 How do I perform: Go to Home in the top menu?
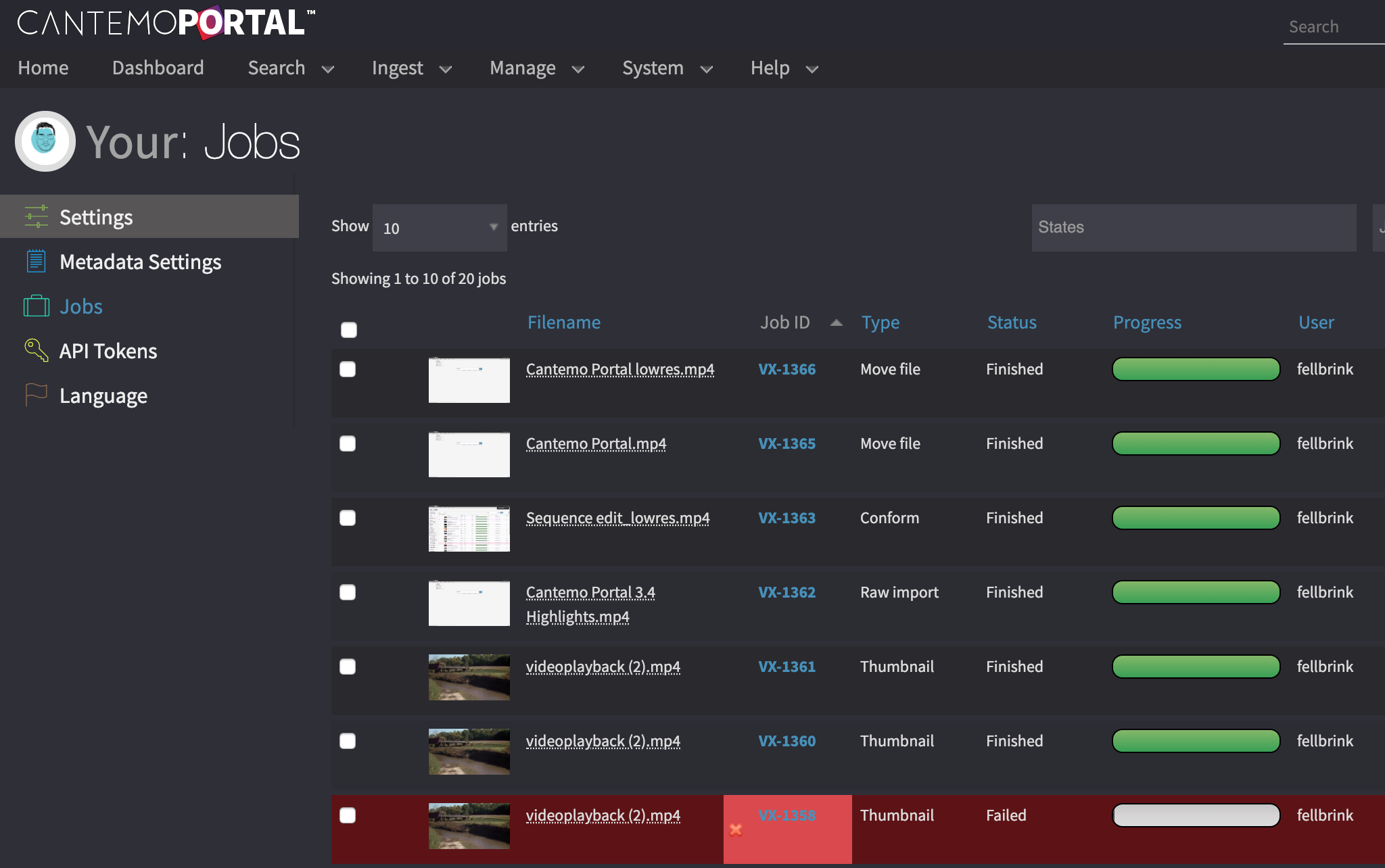point(43,68)
